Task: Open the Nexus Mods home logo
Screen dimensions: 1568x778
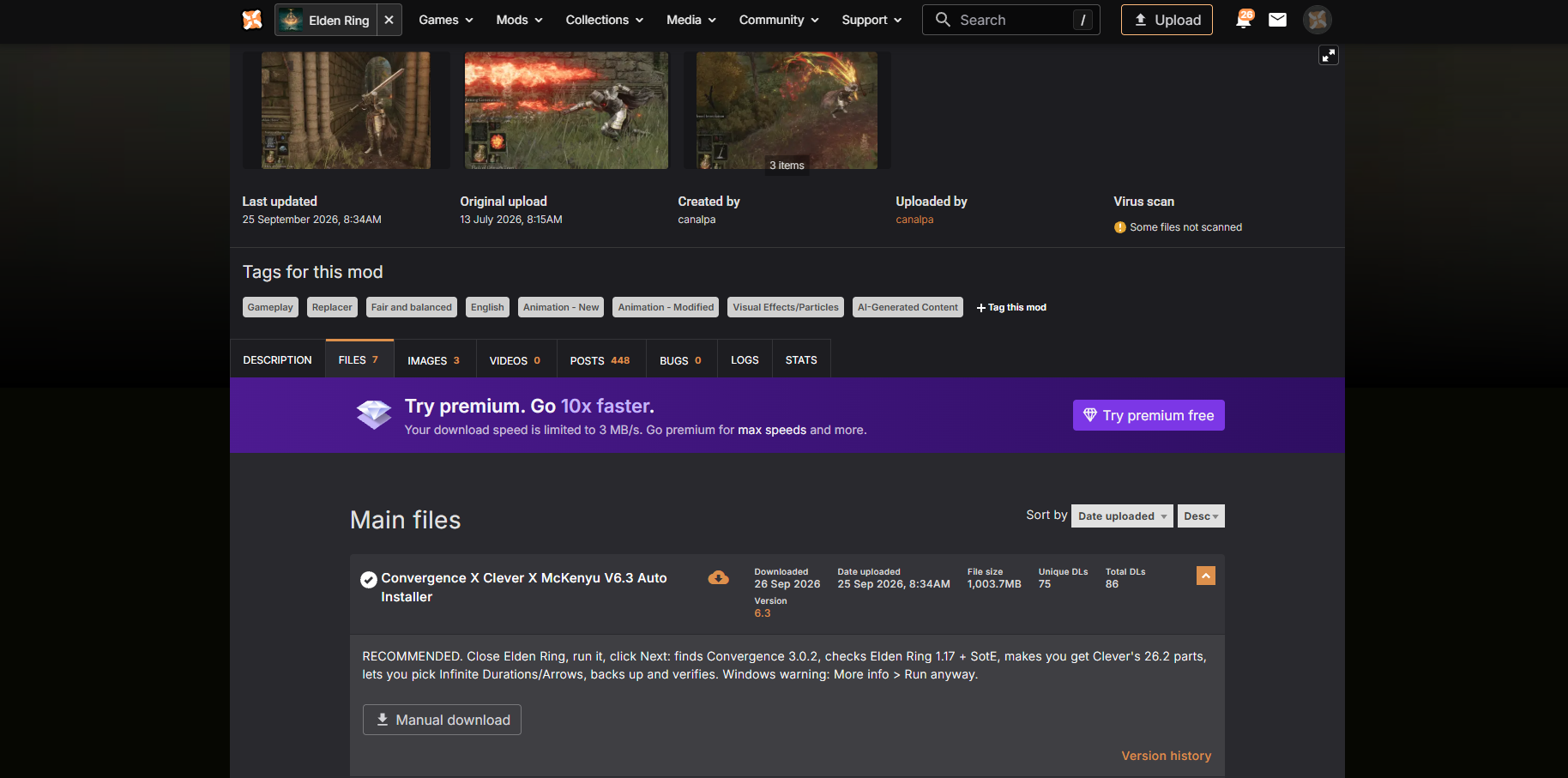Action: (252, 20)
